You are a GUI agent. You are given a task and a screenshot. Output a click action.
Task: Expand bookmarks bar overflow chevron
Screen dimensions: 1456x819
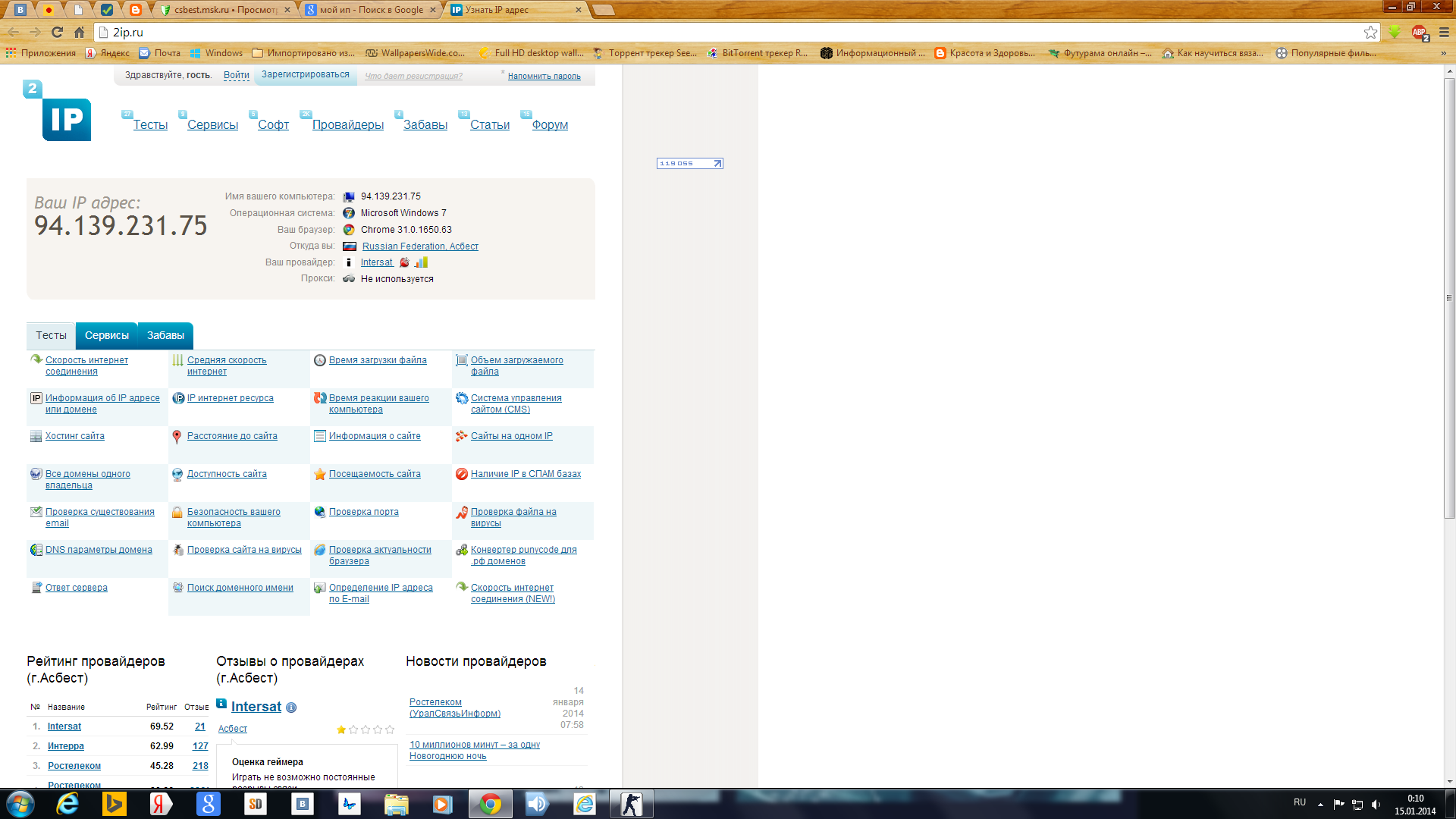coord(1443,53)
